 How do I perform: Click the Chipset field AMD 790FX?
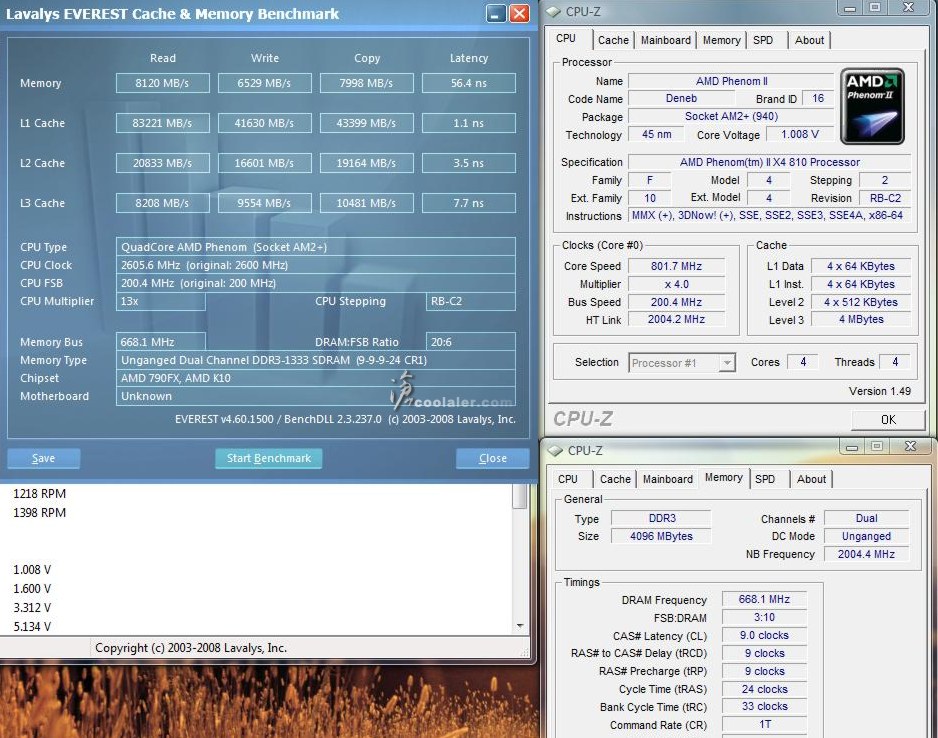[315, 378]
